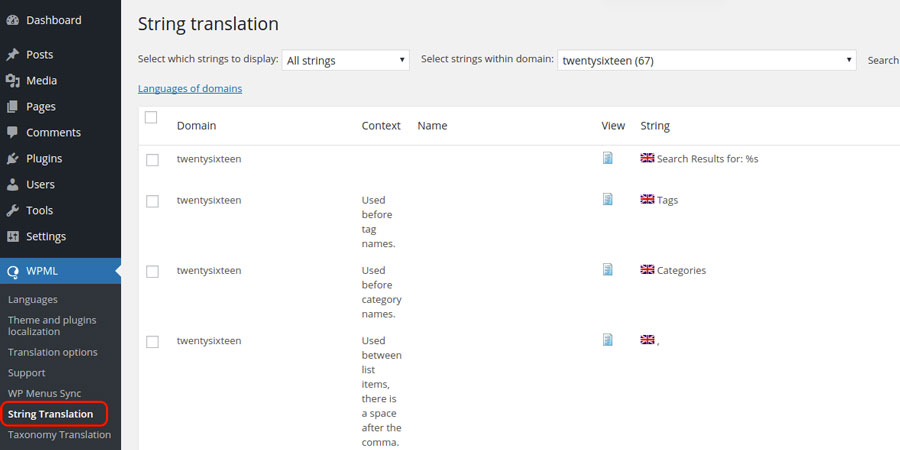Click the Tools wrench icon
The height and width of the screenshot is (450, 900).
13,210
